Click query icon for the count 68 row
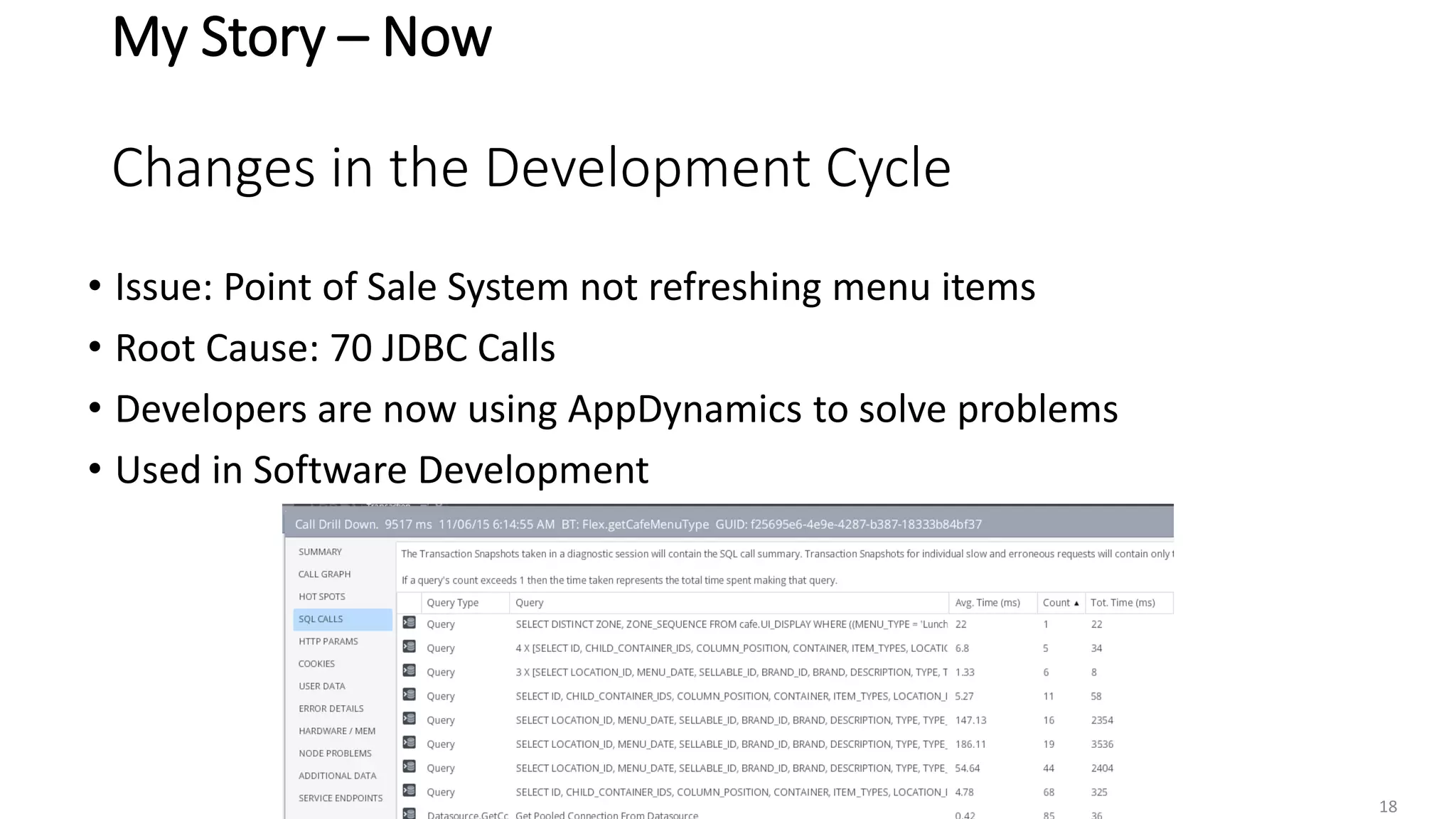Viewport: 1456px width, 819px height. pos(409,791)
